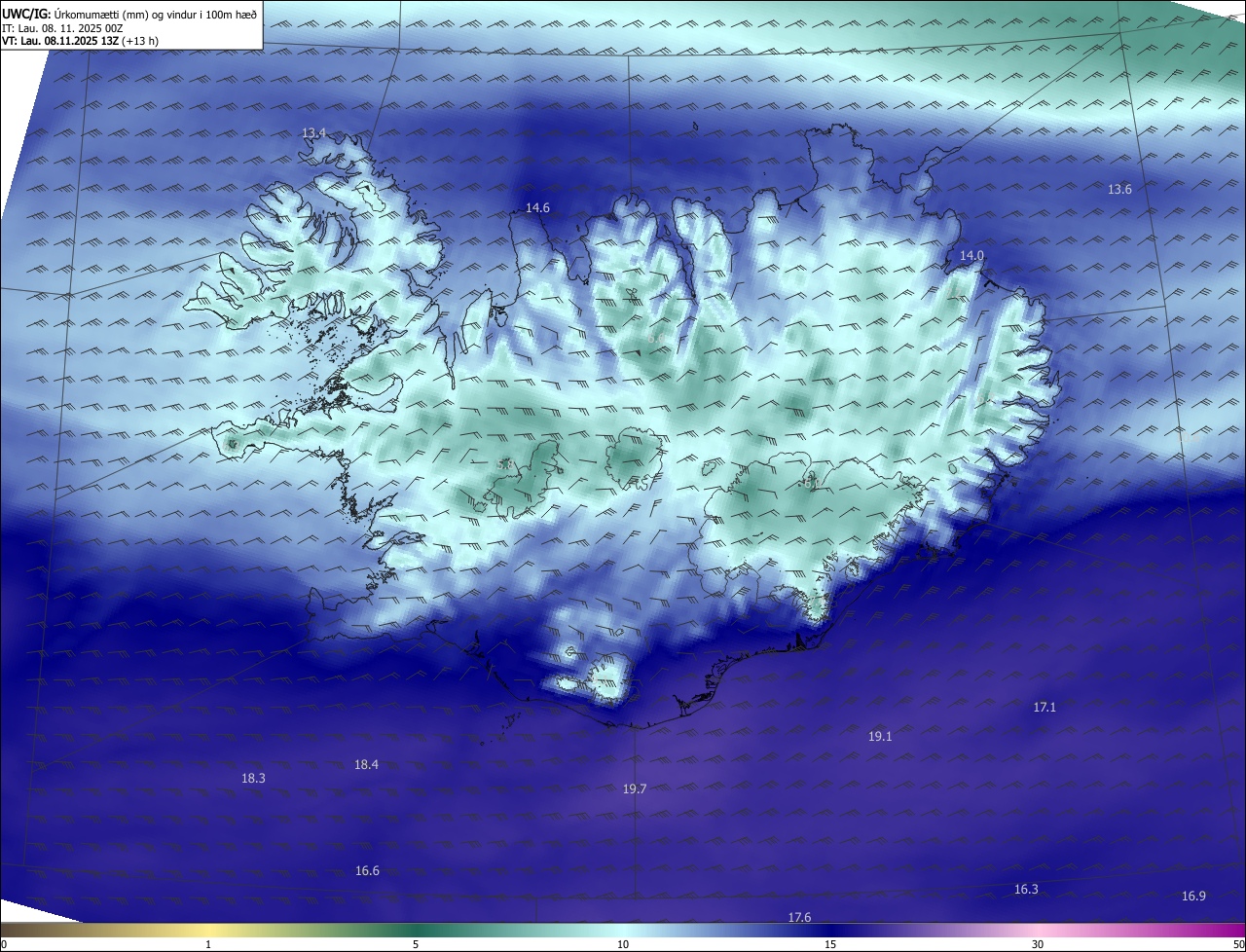Click the VT: Lau. 08.11.2025 13Z line

click(80, 41)
